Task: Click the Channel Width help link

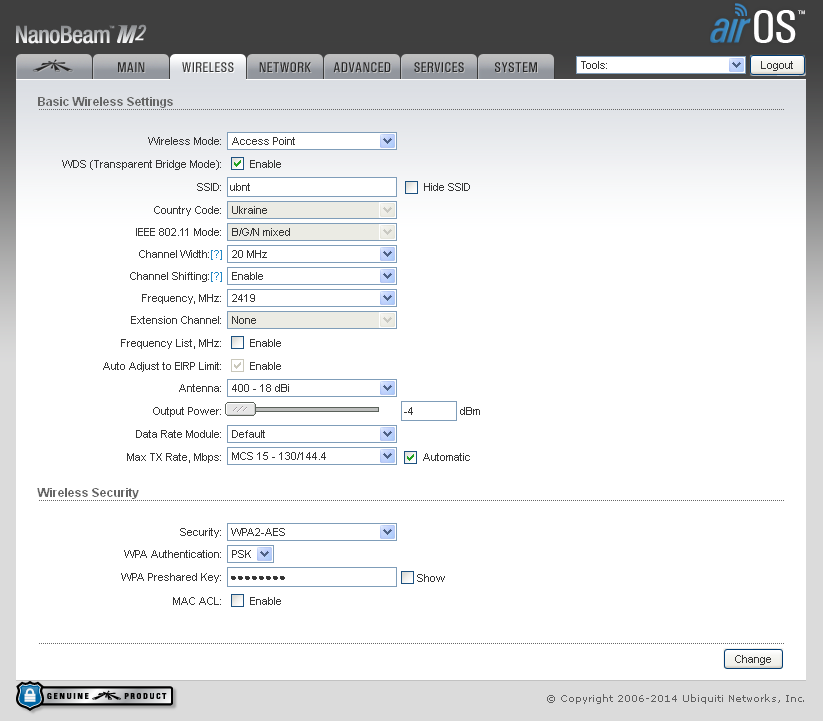Action: 216,255
